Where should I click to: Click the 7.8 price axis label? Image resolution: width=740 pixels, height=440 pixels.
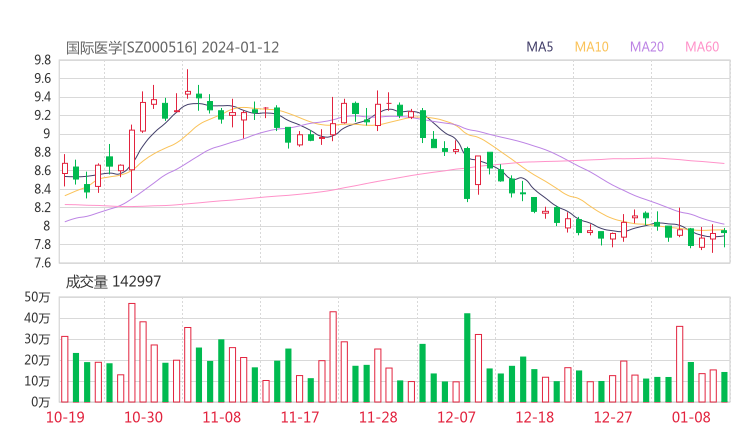click(42, 245)
